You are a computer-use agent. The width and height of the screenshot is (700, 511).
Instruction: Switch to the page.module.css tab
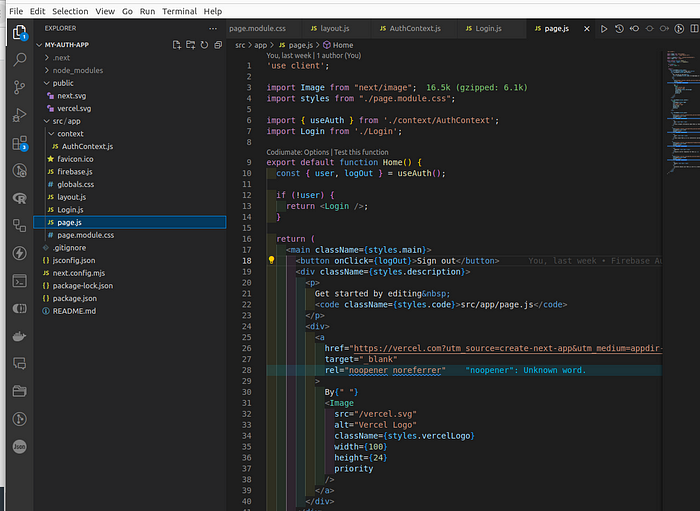pos(258,29)
